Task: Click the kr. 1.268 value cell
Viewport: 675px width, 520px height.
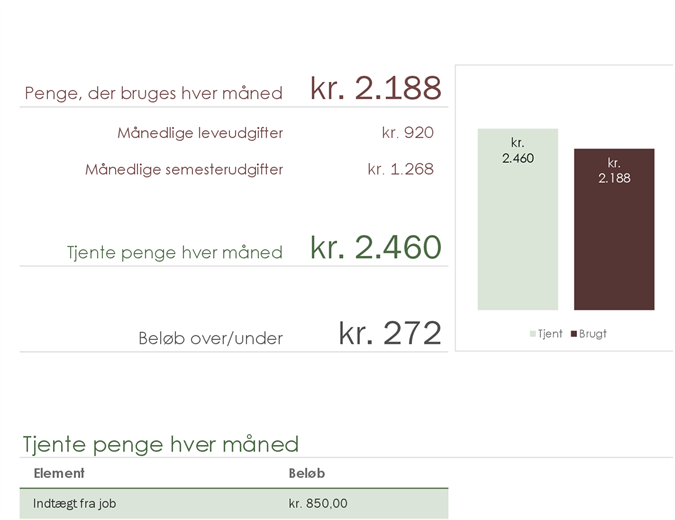Action: coord(401,169)
